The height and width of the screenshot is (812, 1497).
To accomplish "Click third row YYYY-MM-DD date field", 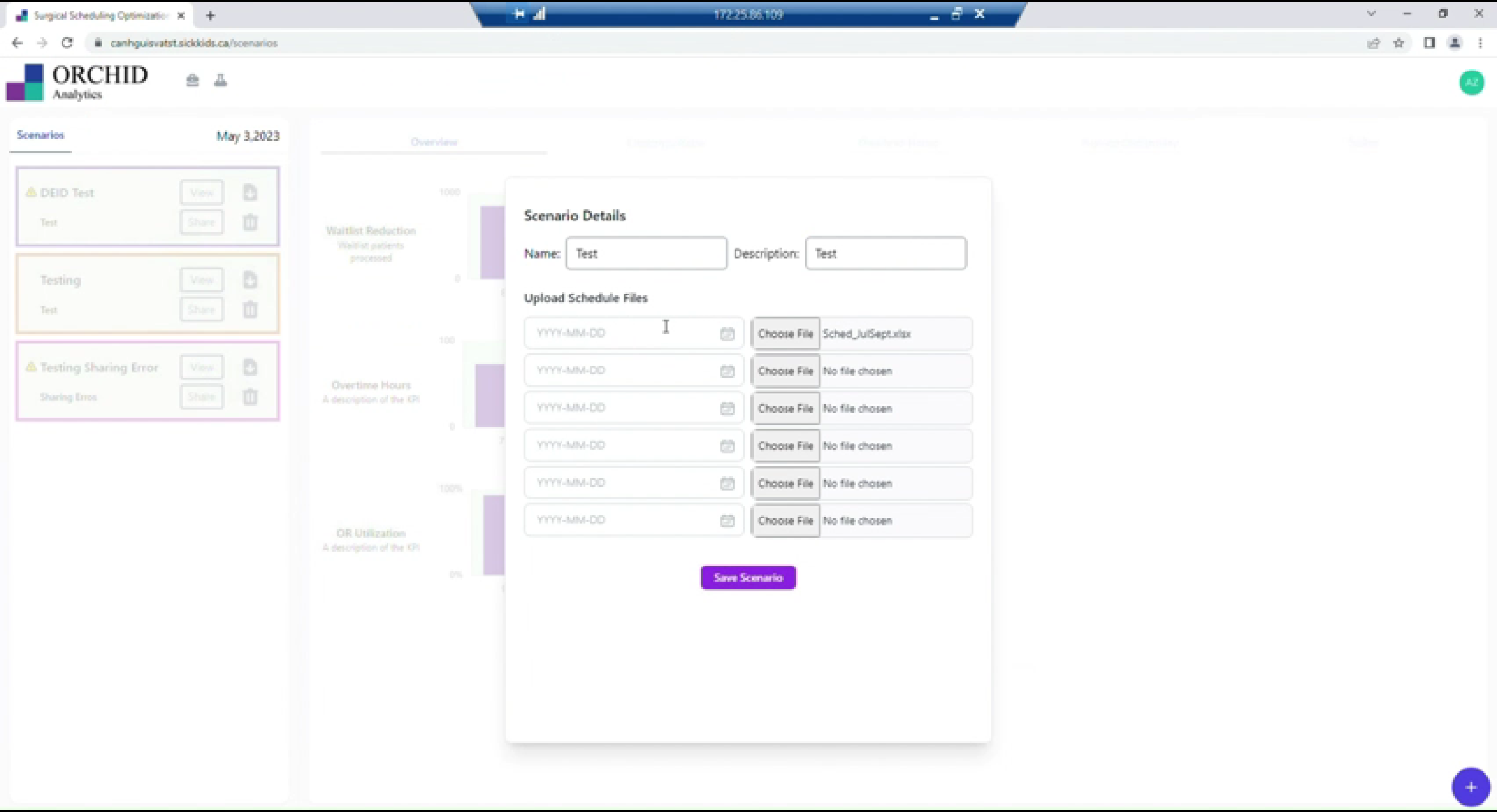I will [x=624, y=408].
